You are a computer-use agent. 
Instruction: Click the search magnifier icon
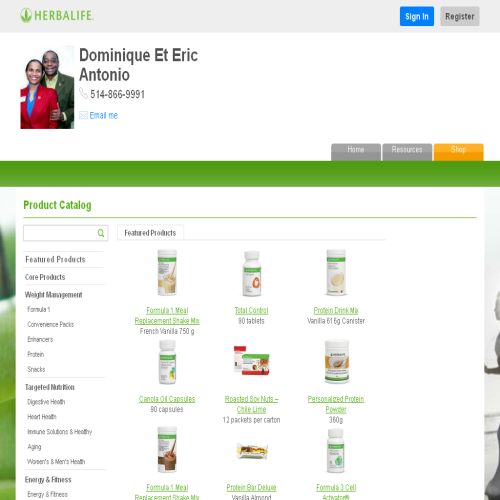[x=101, y=233]
